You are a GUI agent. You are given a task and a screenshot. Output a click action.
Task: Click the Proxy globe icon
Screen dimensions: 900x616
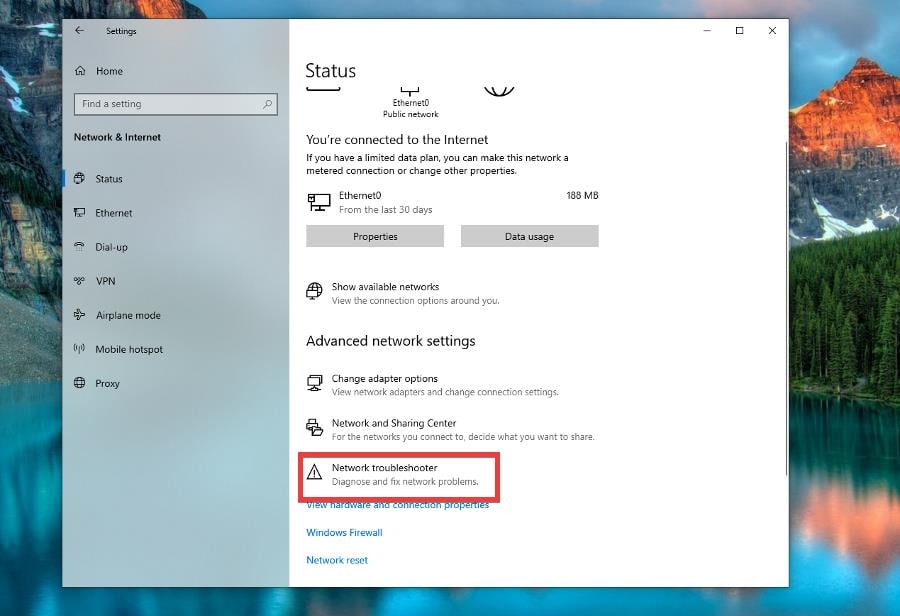[x=79, y=383]
